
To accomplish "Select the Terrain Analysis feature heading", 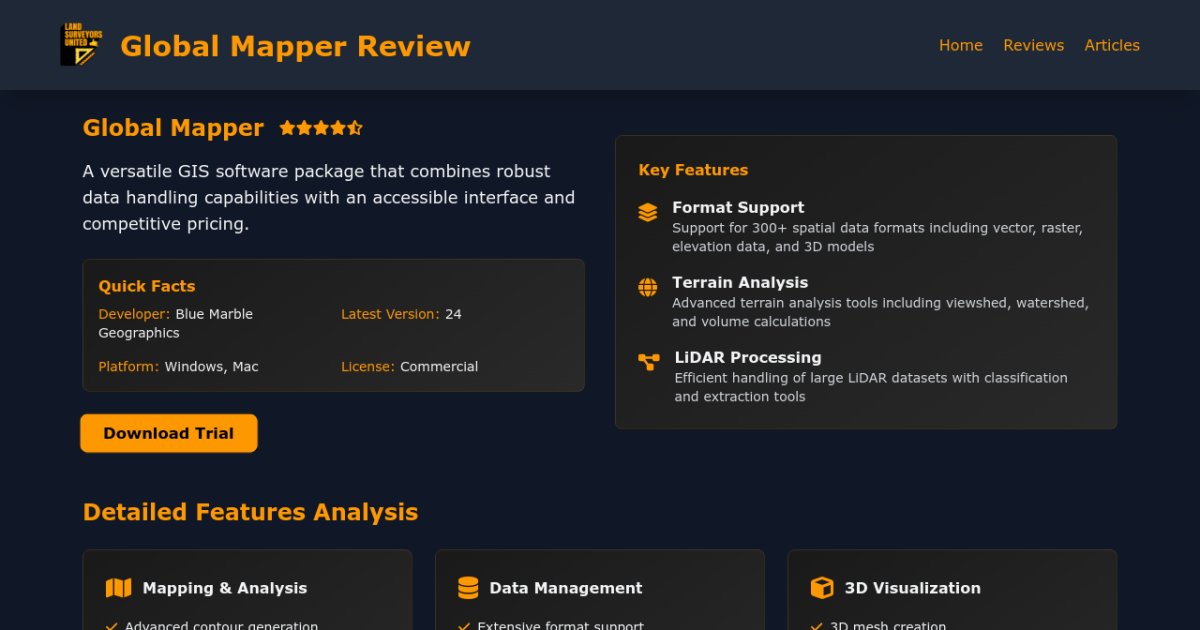I will click(x=740, y=282).
